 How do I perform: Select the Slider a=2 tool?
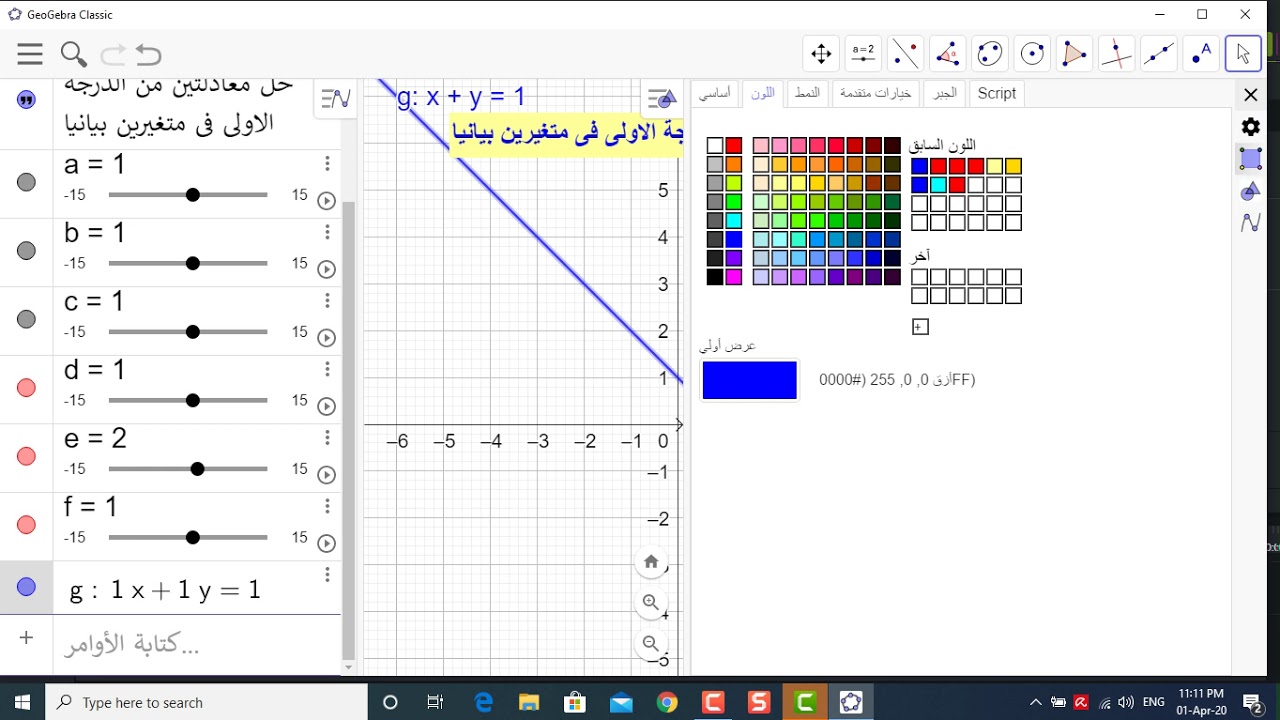pyautogui.click(x=863, y=54)
